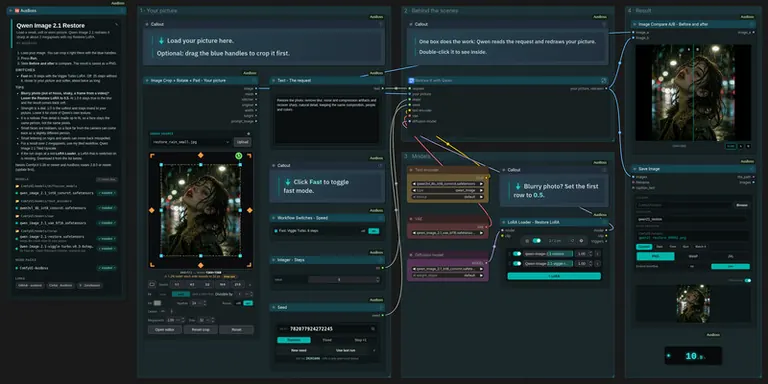Image resolution: width=768 pixels, height=384 pixels.
Task: Click the Browse button in Save Image
Action: (742, 205)
